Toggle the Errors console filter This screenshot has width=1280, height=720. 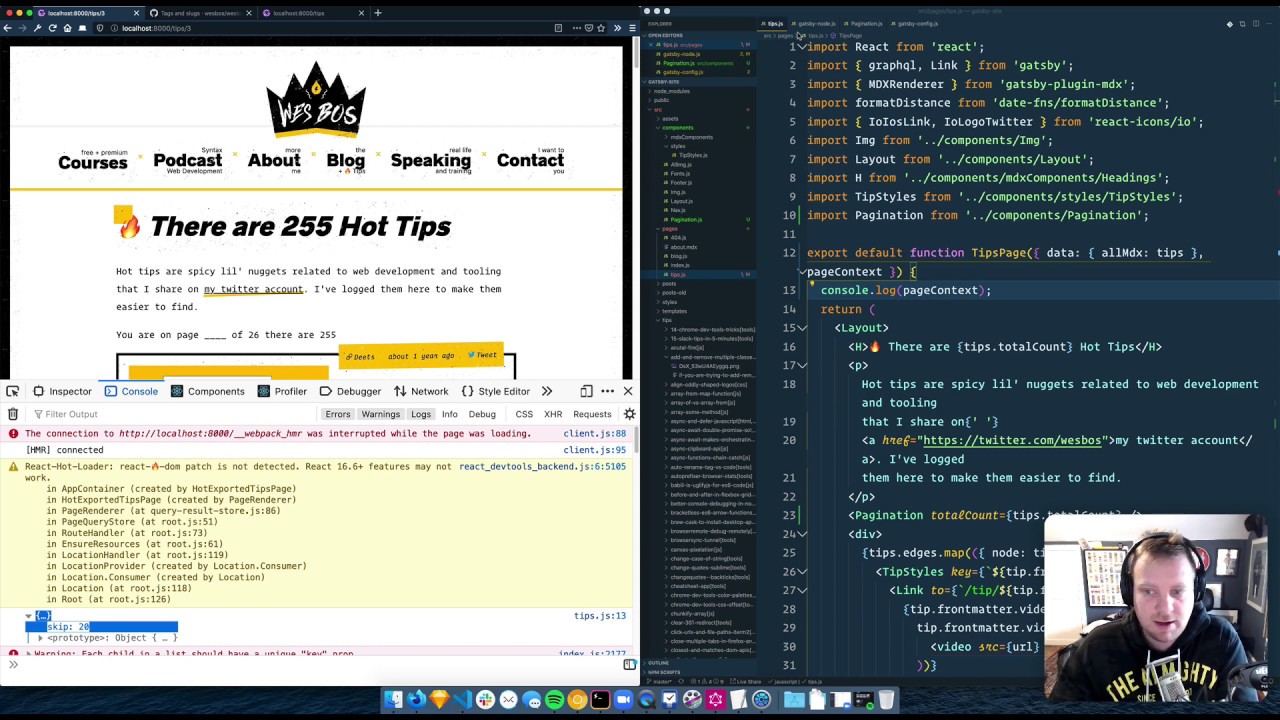(338, 414)
